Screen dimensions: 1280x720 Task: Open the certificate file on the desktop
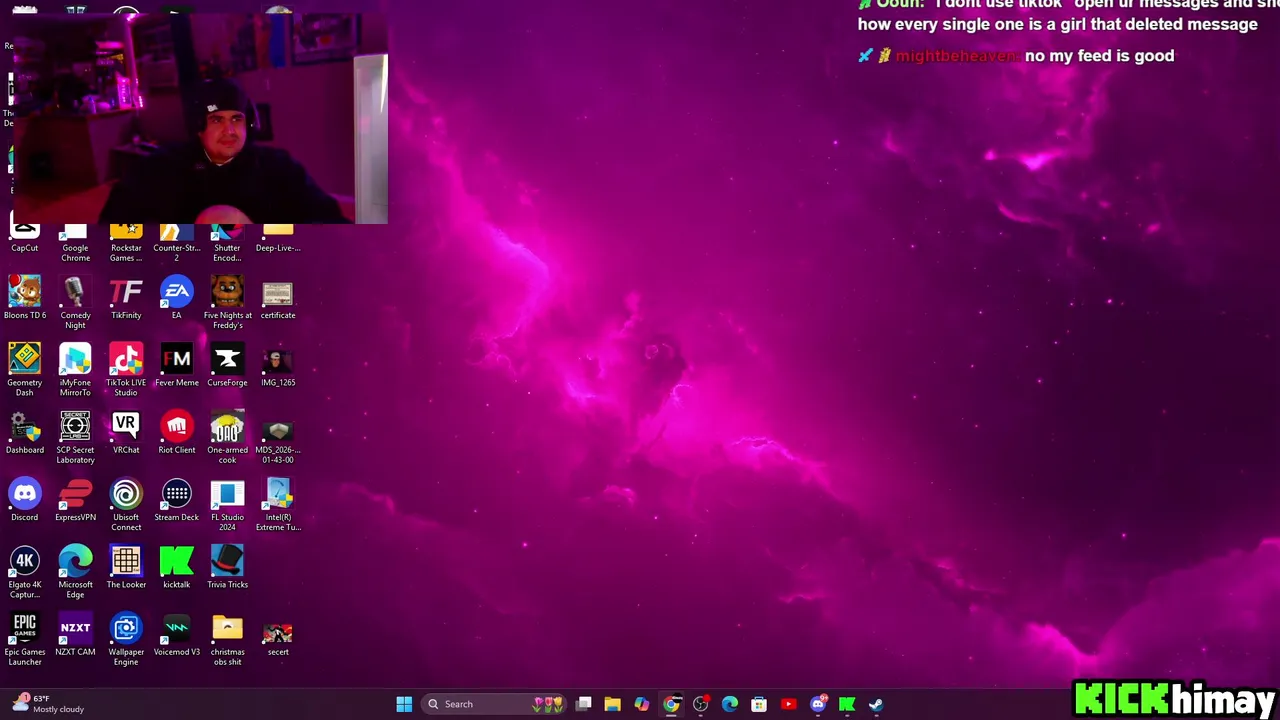tap(278, 299)
